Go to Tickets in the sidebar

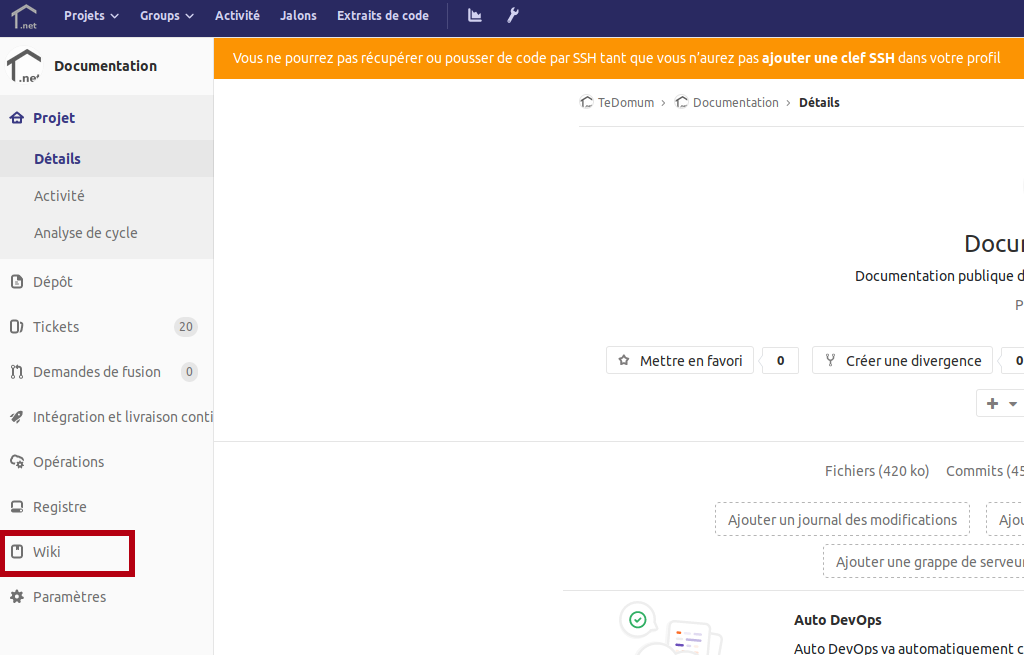pos(55,327)
